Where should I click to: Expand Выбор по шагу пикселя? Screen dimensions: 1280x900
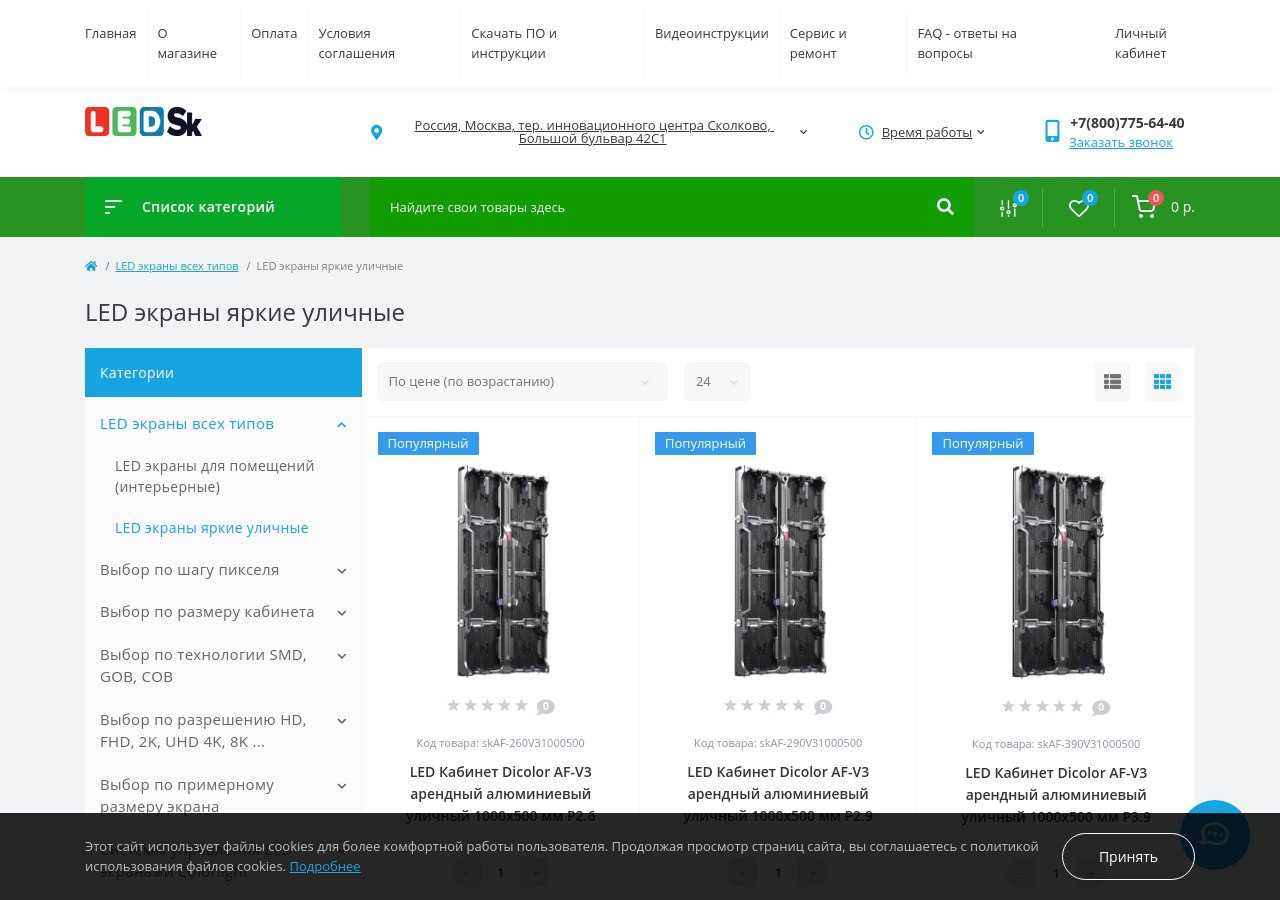click(x=341, y=571)
